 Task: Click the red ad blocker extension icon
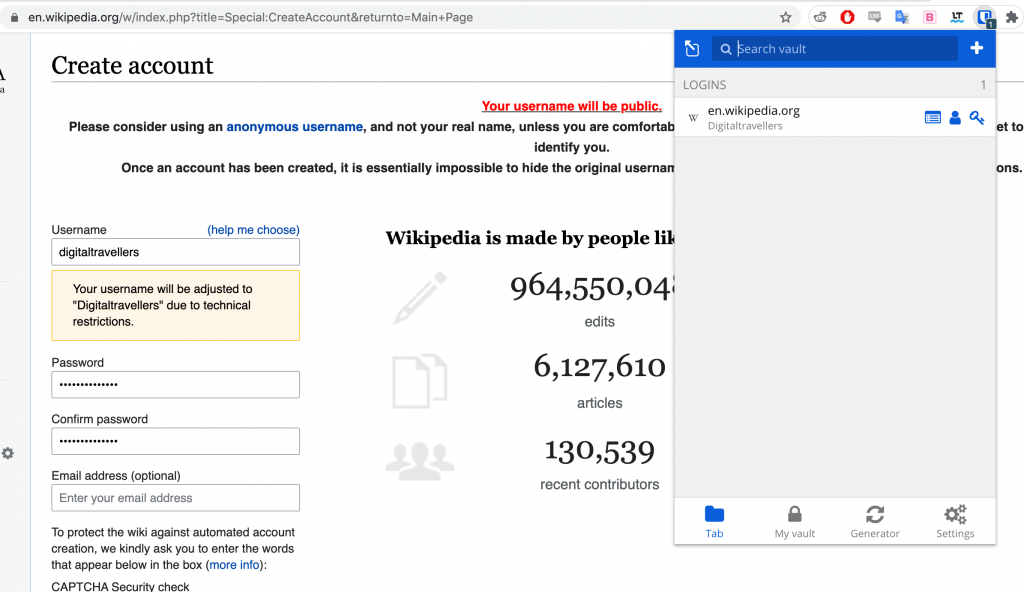coord(847,17)
